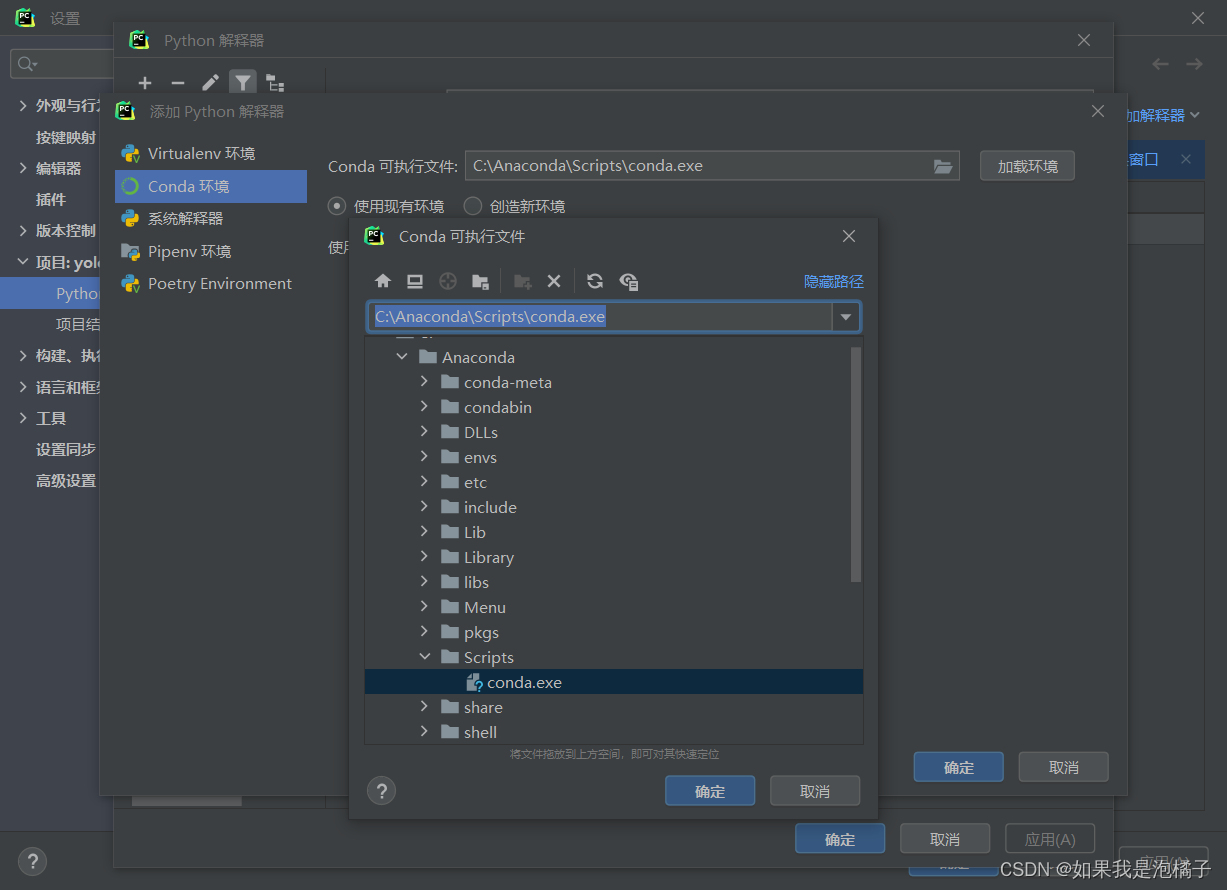Viewport: 1227px width, 890px height.
Task: Jump to desktop directory icon
Action: tap(415, 282)
